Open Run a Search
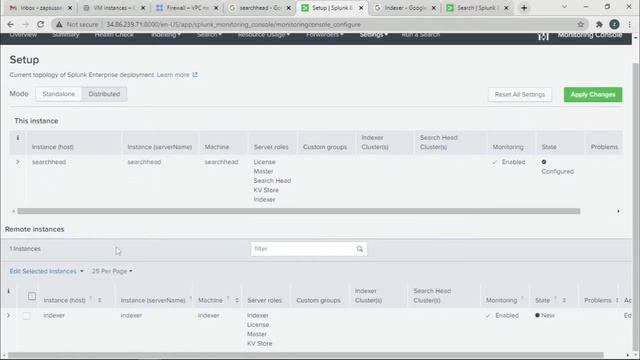 coord(421,35)
